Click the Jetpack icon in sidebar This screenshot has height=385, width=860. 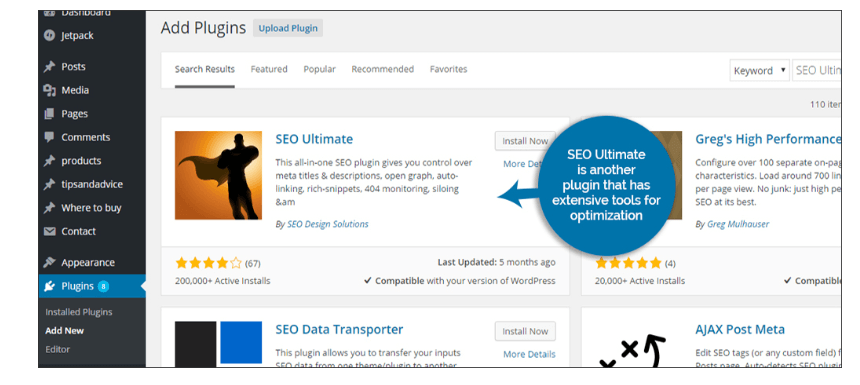[50, 36]
